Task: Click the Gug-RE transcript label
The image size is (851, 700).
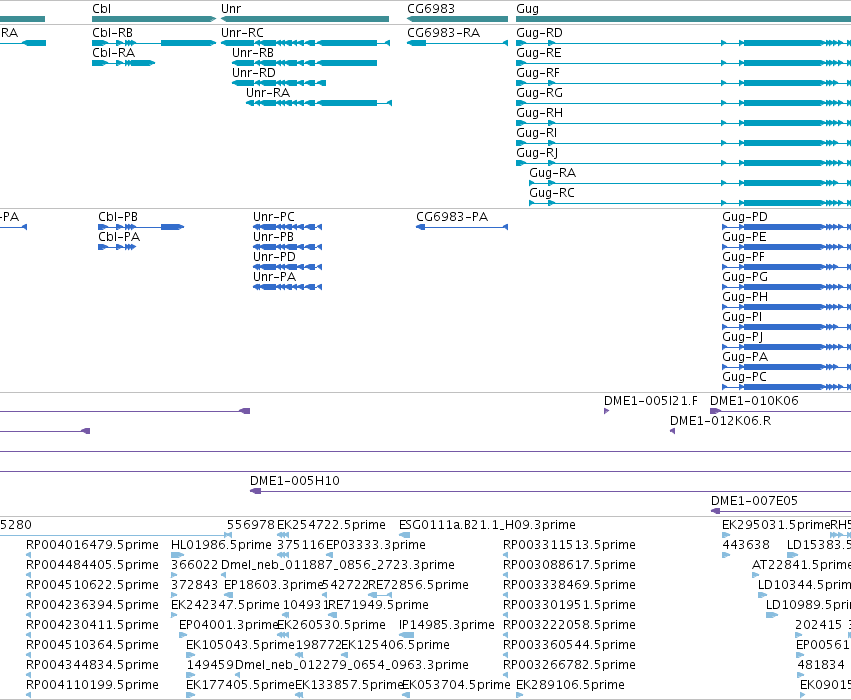Action: (539, 53)
